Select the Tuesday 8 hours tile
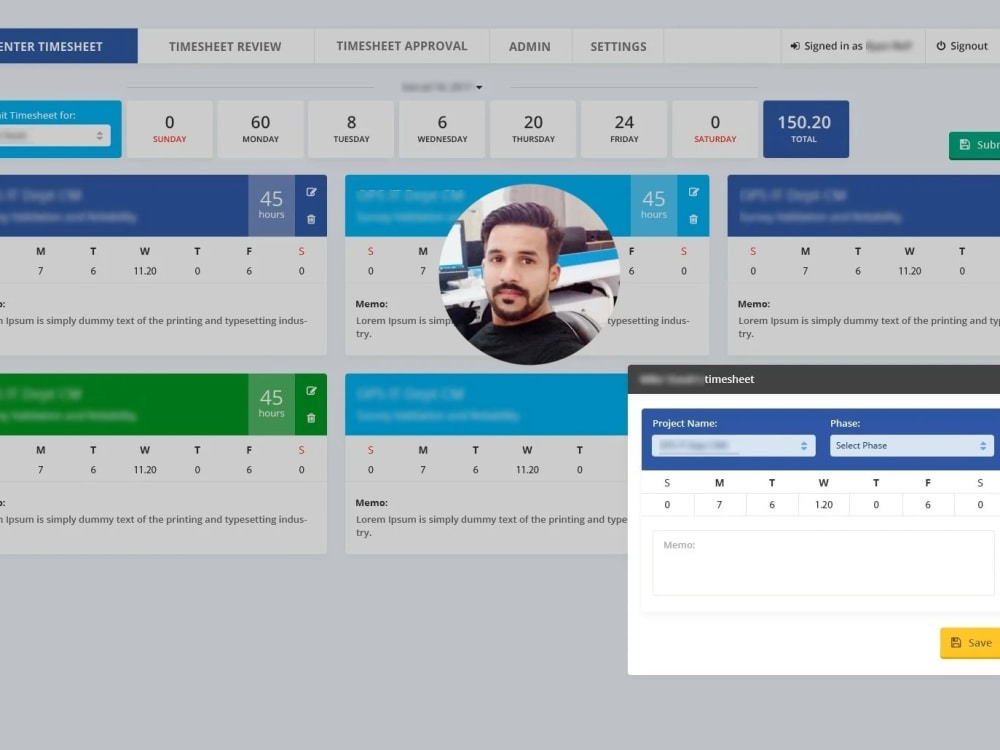Screen dimensions: 1000x750 351,129
